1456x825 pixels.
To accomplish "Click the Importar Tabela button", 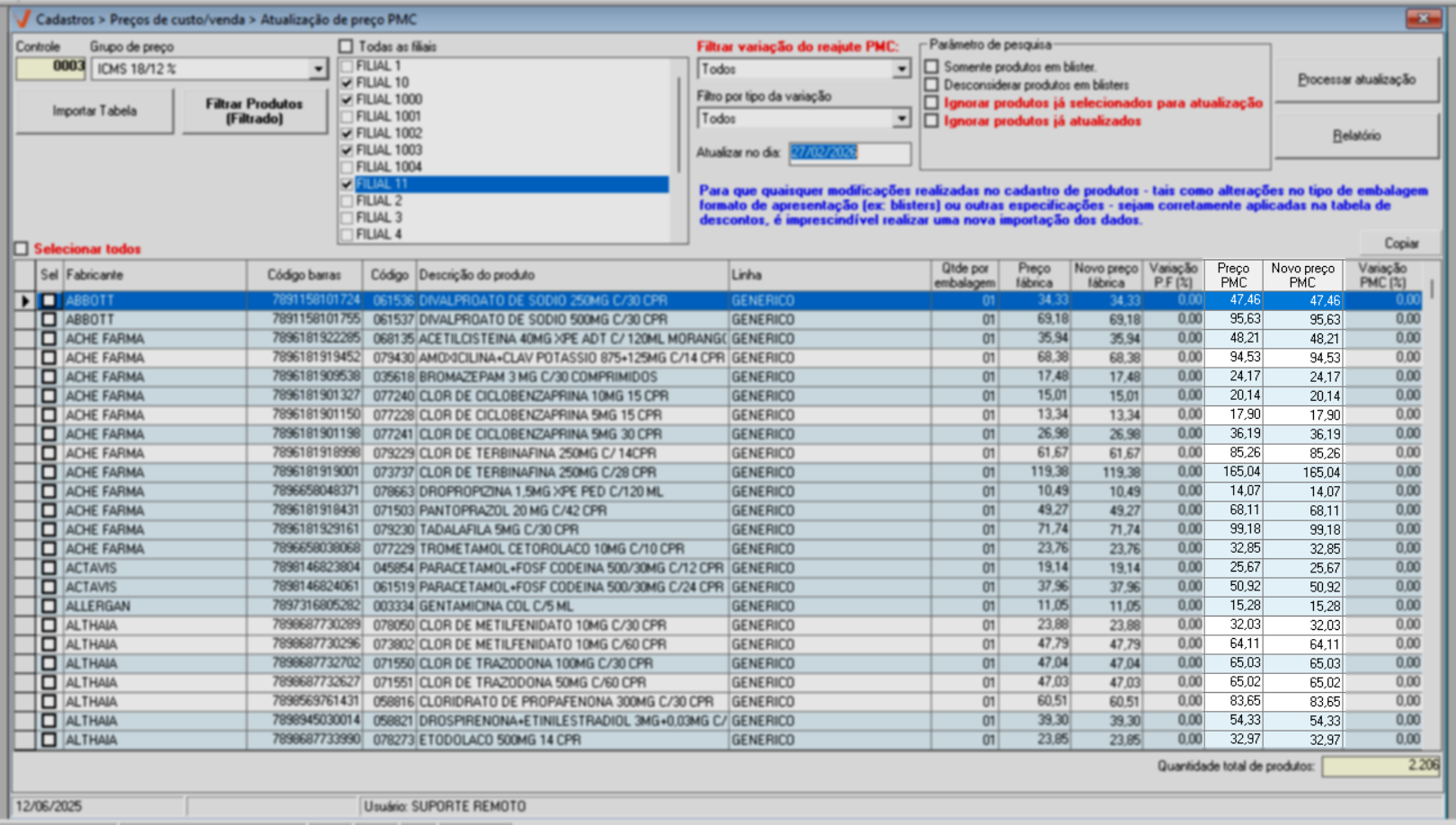I will (x=94, y=111).
